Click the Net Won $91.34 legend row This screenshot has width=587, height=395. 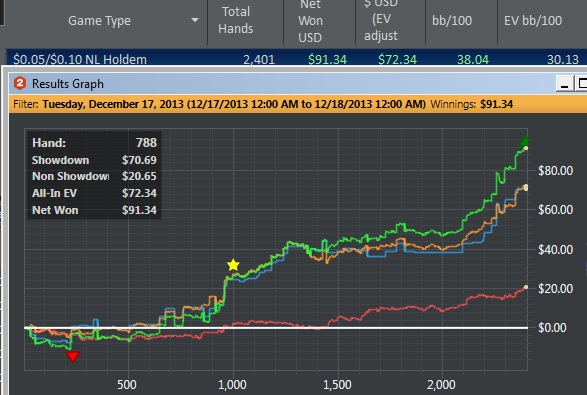point(94,210)
